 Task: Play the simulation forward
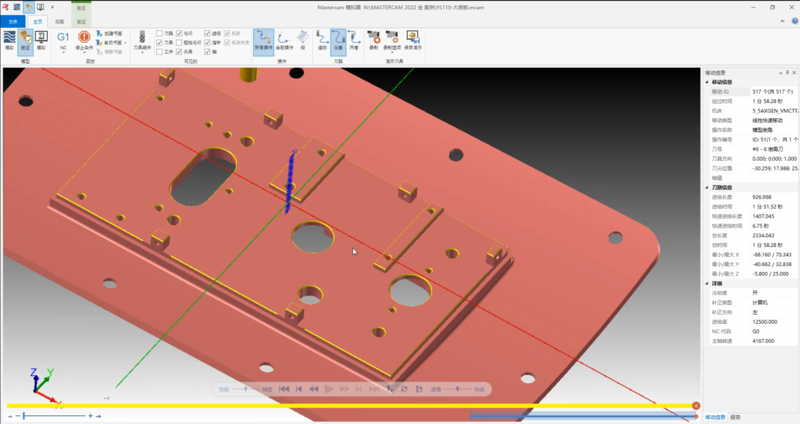329,389
